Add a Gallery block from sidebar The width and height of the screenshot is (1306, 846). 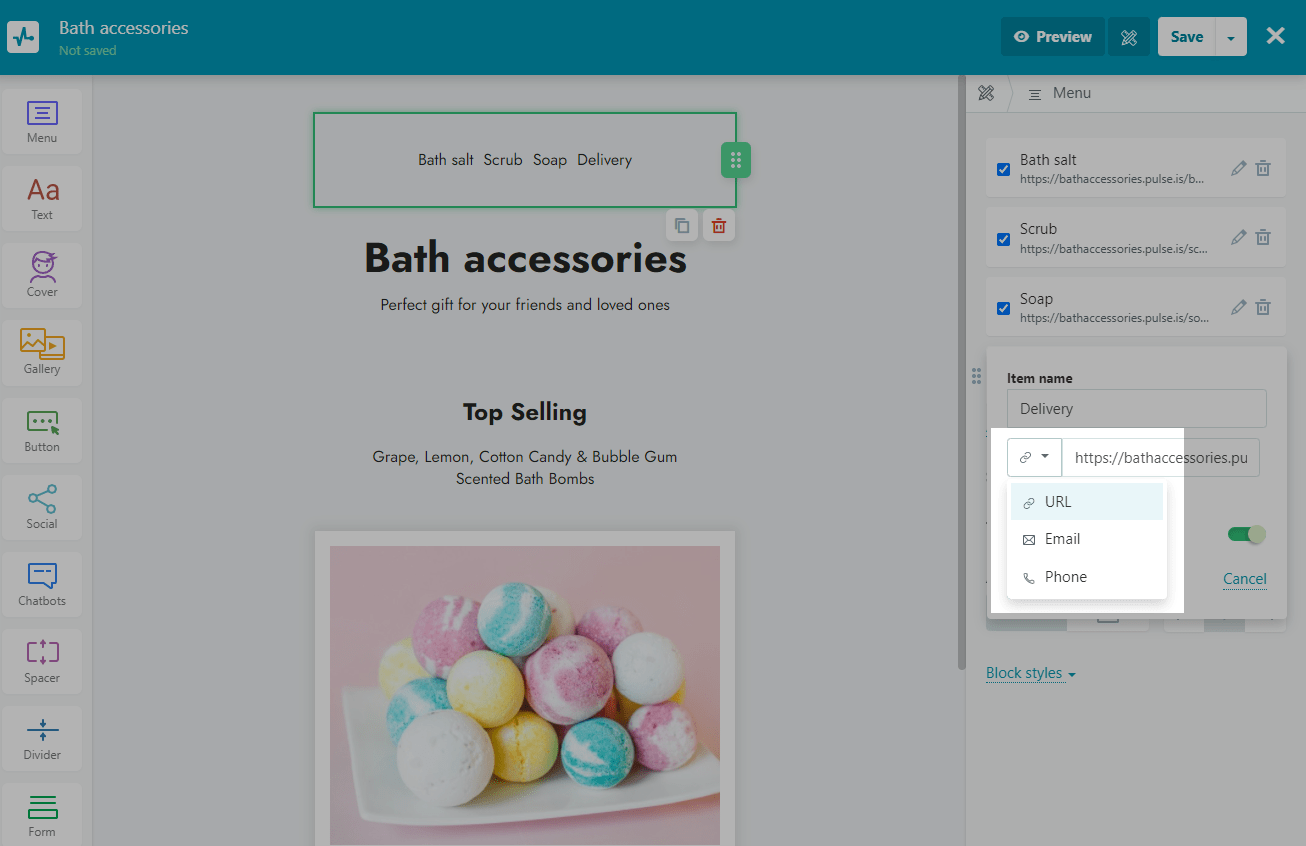(42, 352)
